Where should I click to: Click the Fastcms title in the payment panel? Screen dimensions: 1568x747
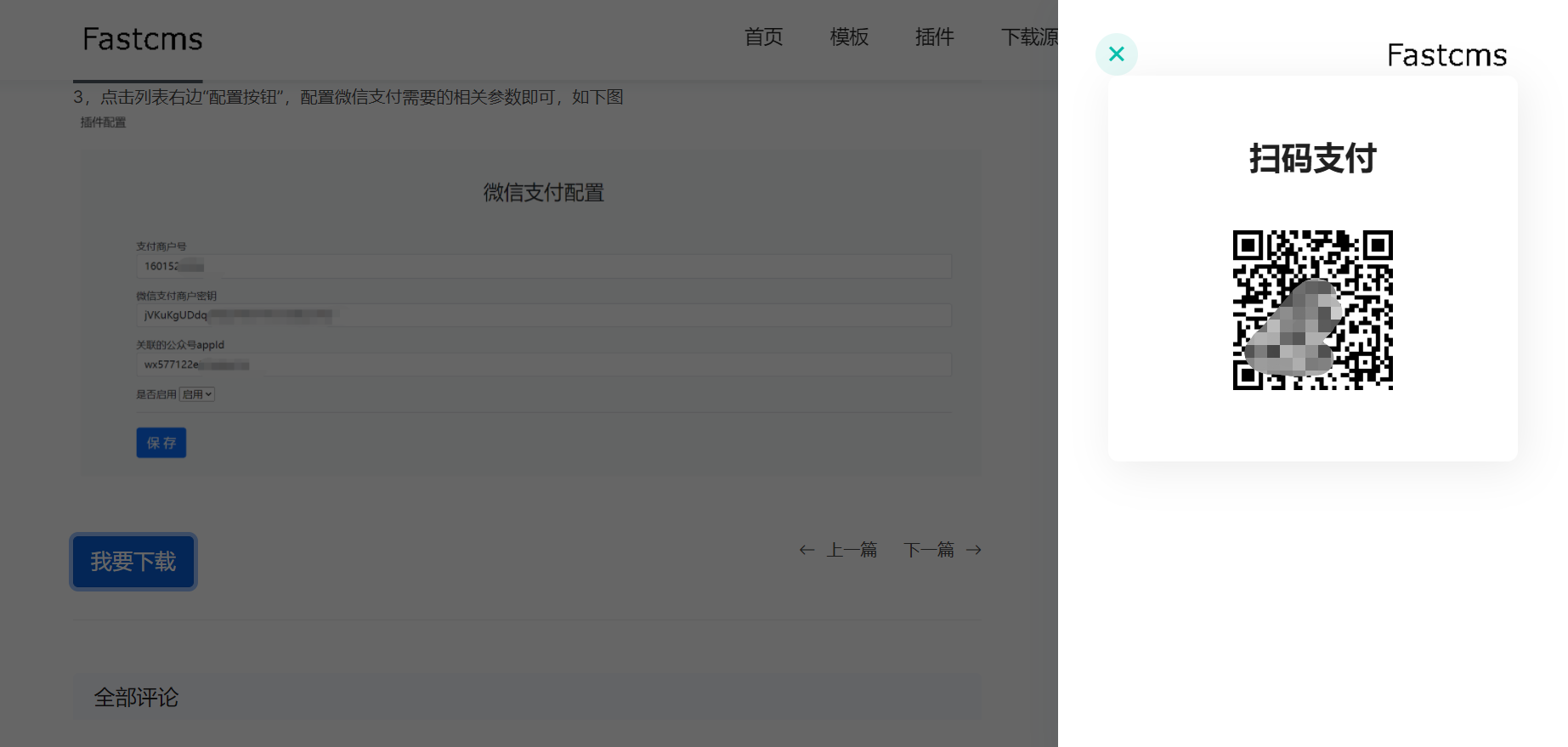pos(1446,55)
